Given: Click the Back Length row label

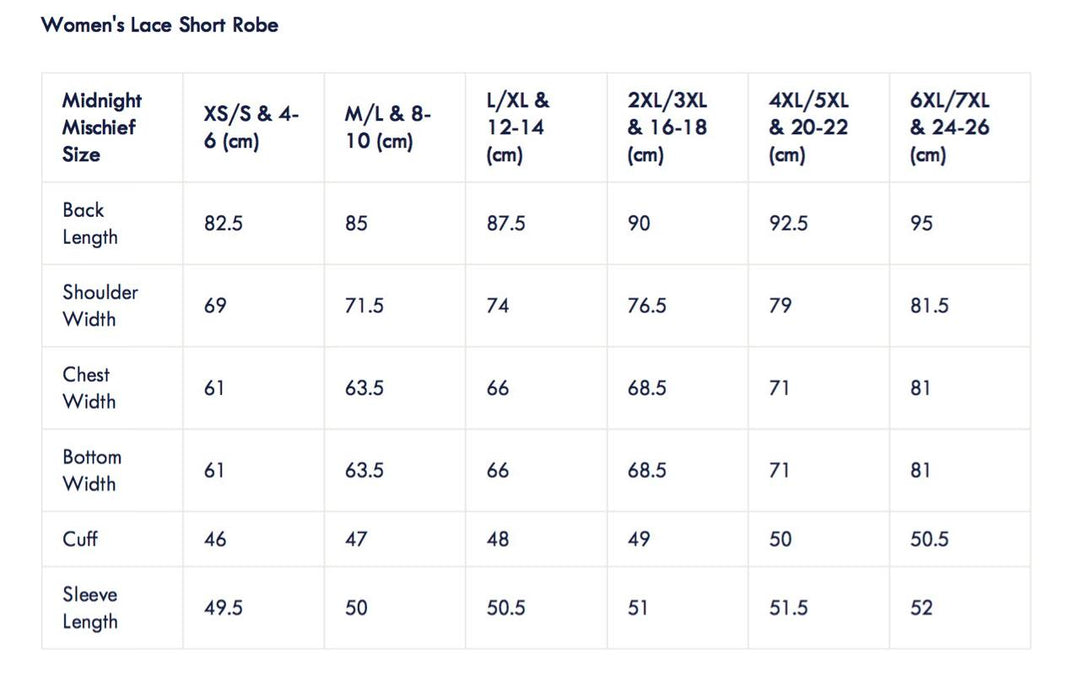Looking at the screenshot, I should pos(90,224).
